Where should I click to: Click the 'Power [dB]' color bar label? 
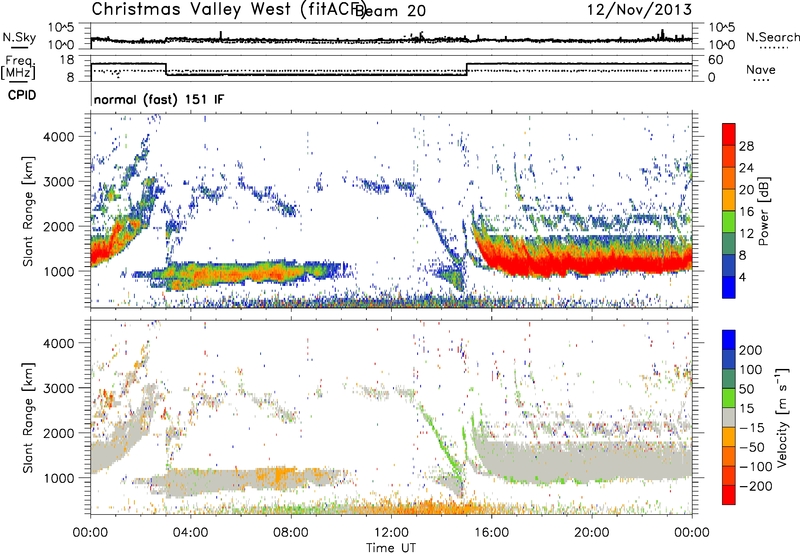(763, 211)
